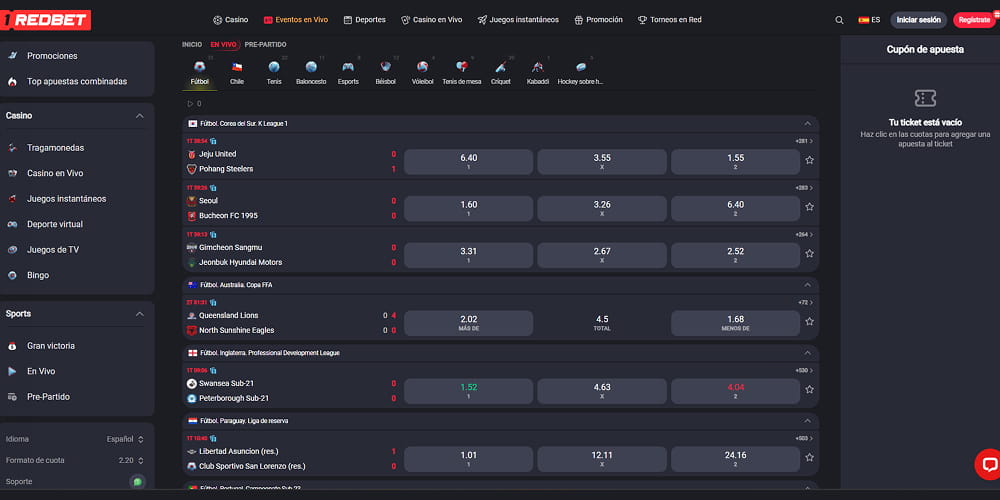Image resolution: width=1000 pixels, height=500 pixels.
Task: Favorite the Swansea Sub-21 match
Action: (x=809, y=389)
